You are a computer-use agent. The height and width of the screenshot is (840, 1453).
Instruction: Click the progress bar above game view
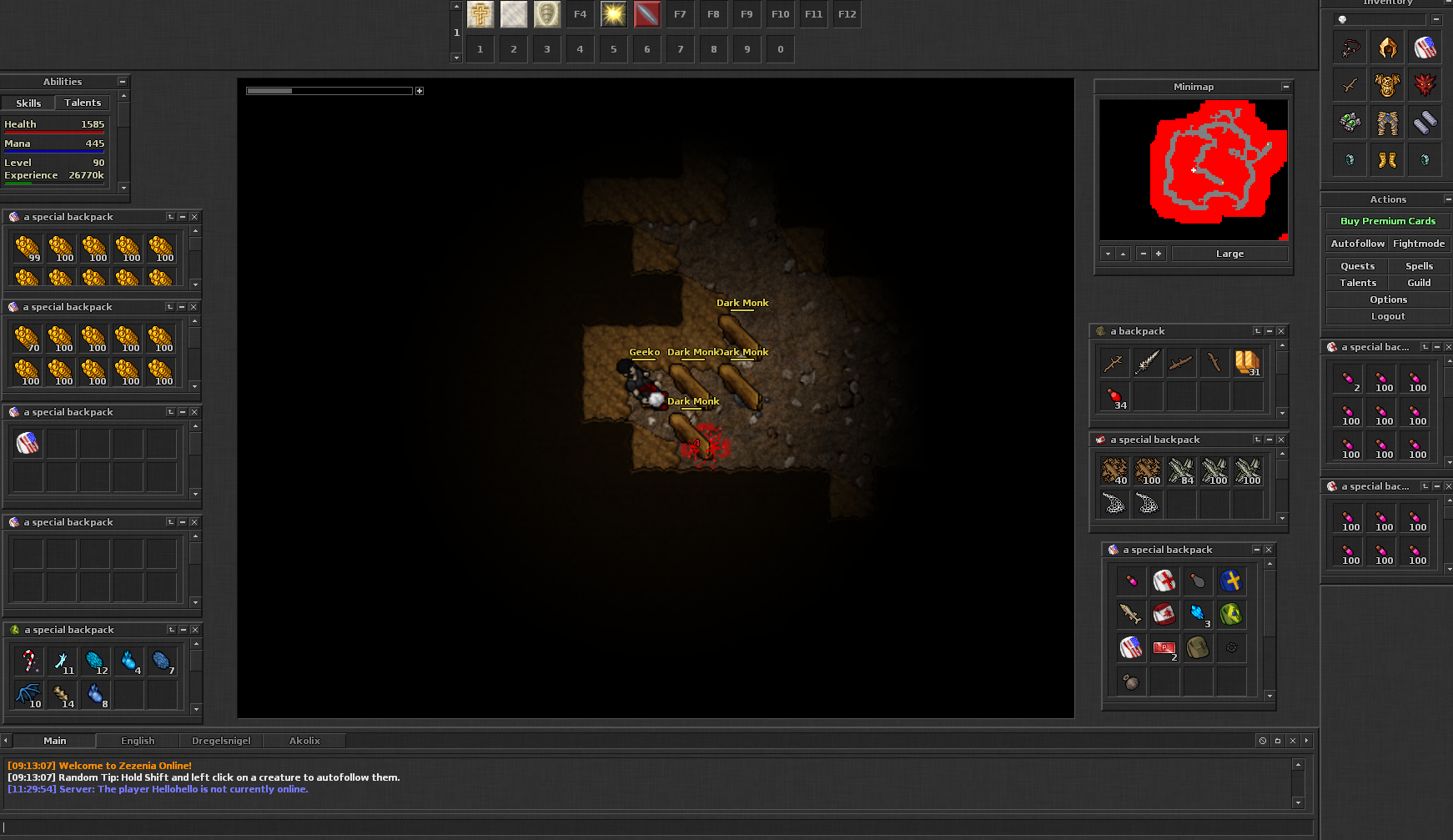point(329,91)
